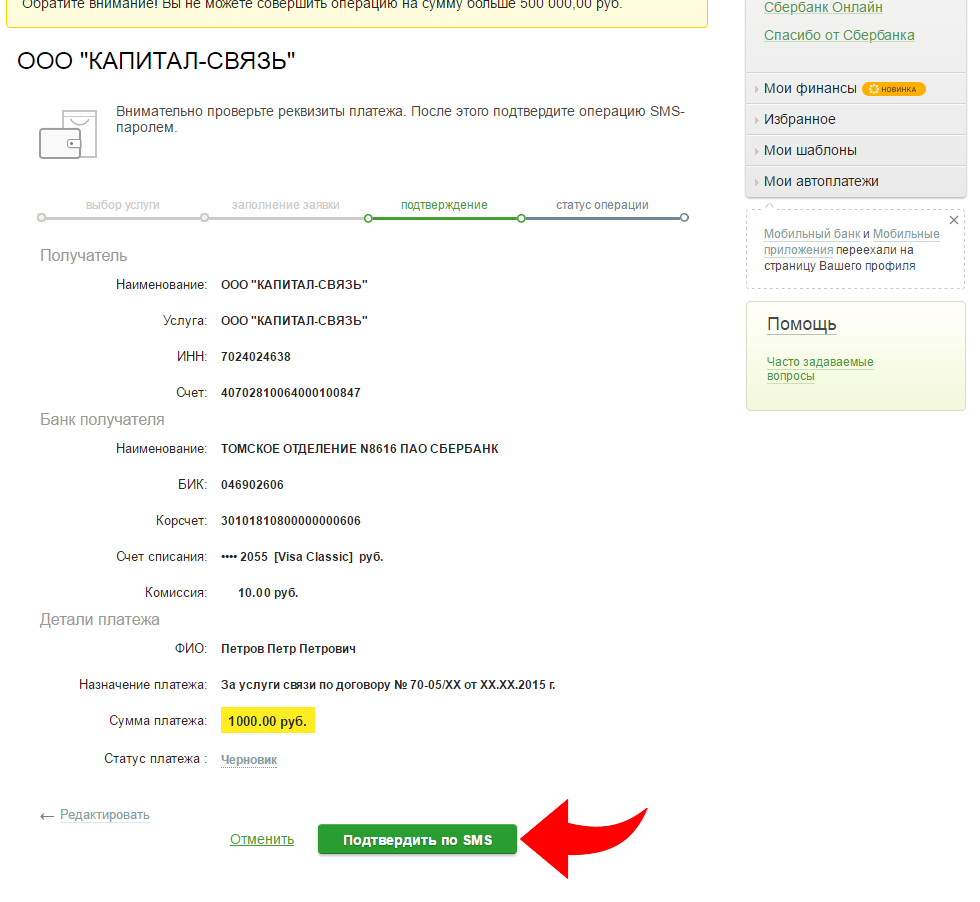Image resolution: width=980 pixels, height=902 pixels.
Task: Click the payer name Петров Петр Петрович
Action: click(x=288, y=649)
